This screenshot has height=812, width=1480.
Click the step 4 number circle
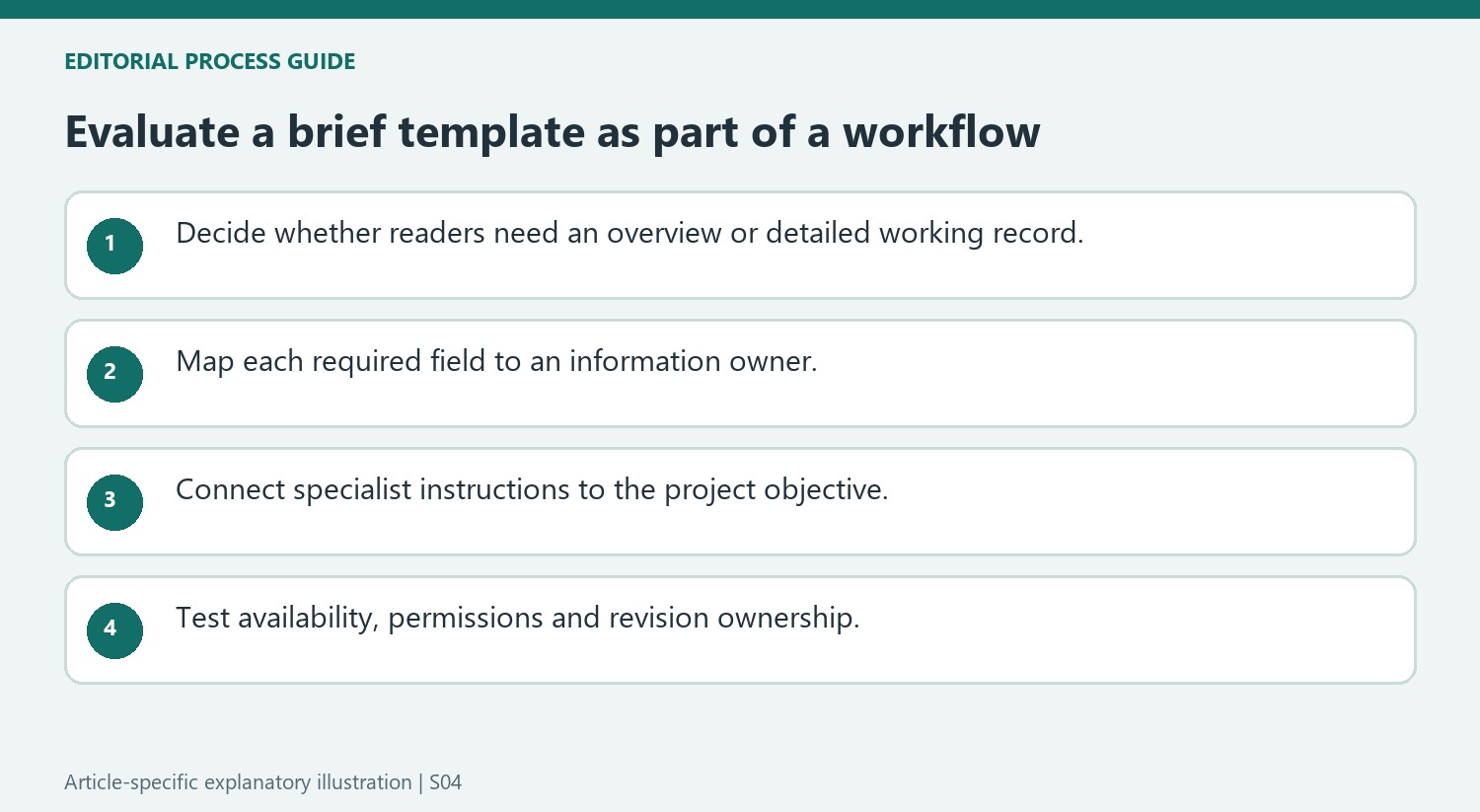pos(114,630)
